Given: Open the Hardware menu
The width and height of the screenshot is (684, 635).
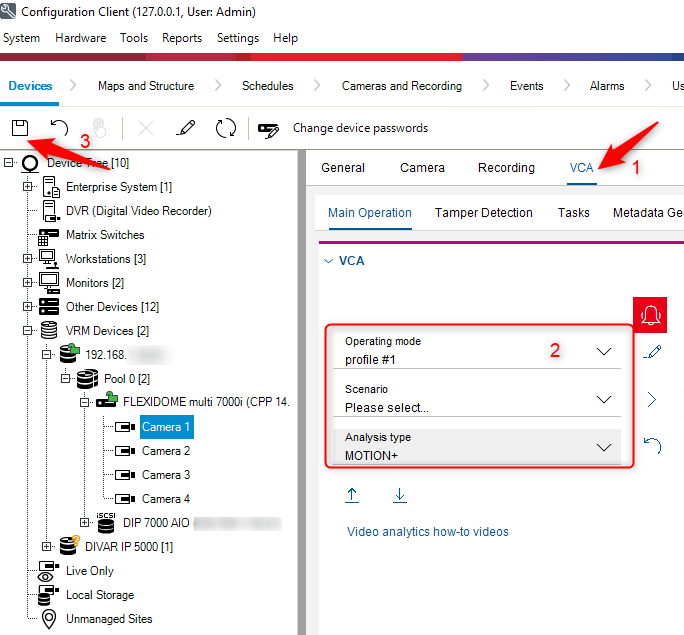Looking at the screenshot, I should point(80,38).
